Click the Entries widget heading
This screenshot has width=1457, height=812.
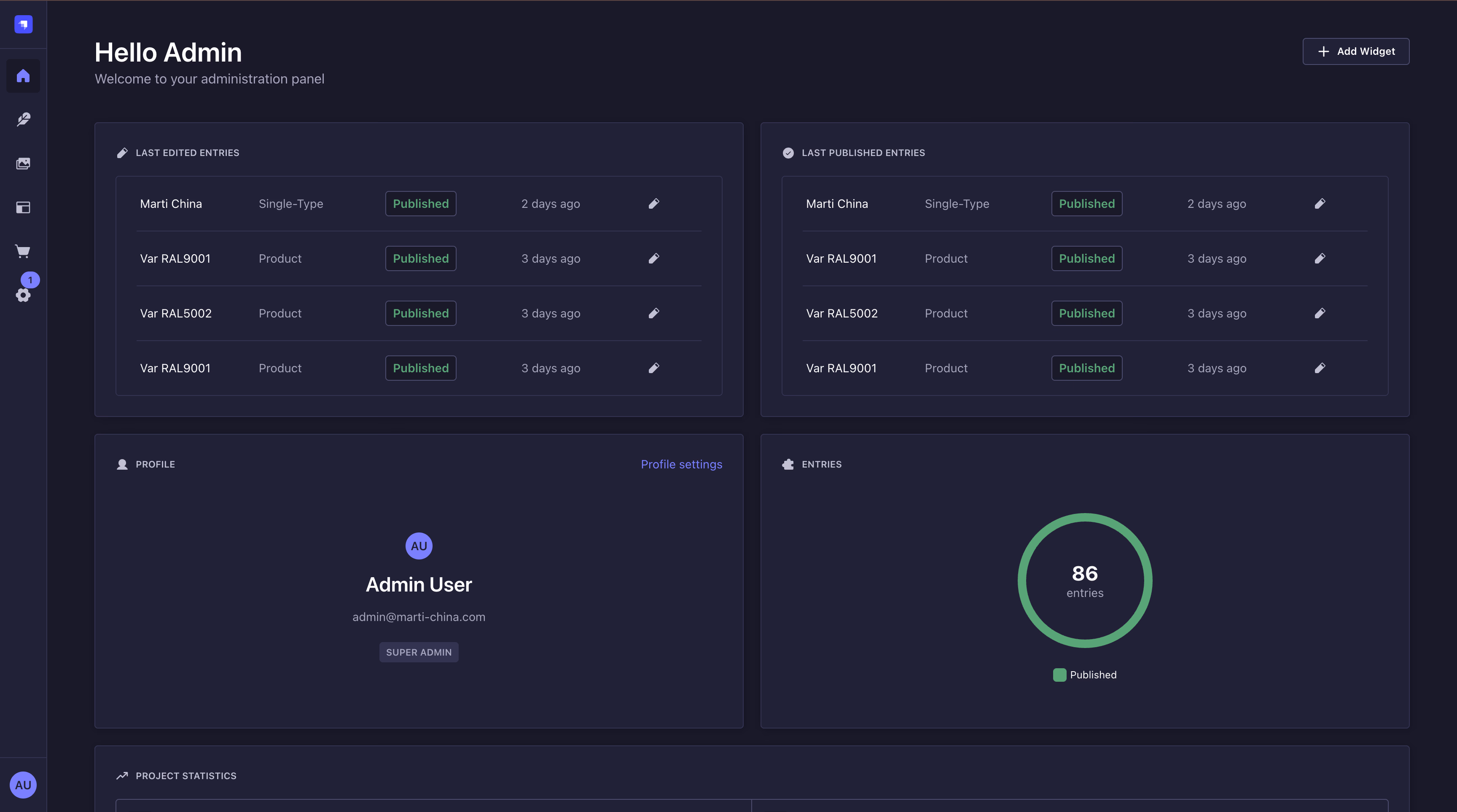point(821,464)
